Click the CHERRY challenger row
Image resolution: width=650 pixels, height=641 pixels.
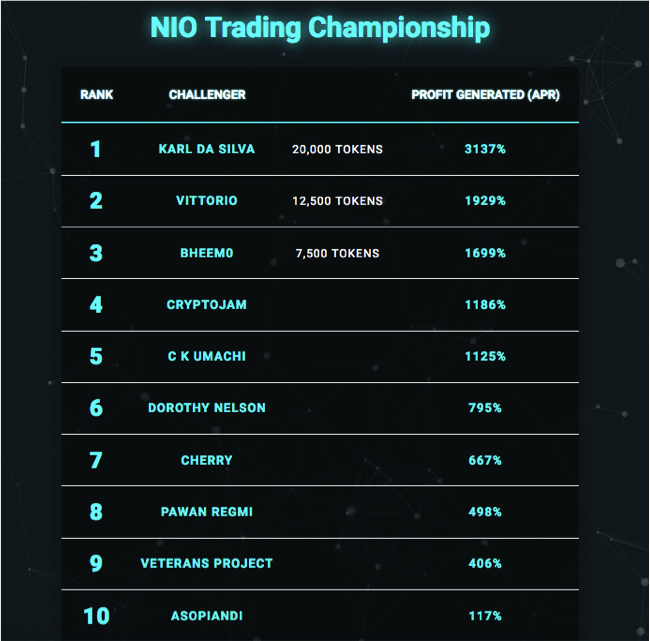[207, 460]
